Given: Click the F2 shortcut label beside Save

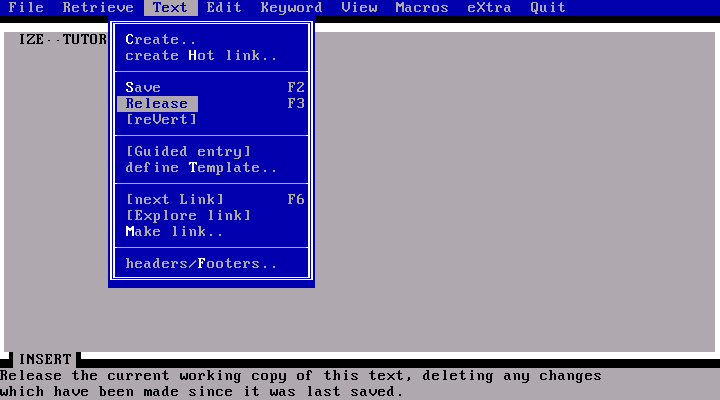Looking at the screenshot, I should pyautogui.click(x=296, y=87).
